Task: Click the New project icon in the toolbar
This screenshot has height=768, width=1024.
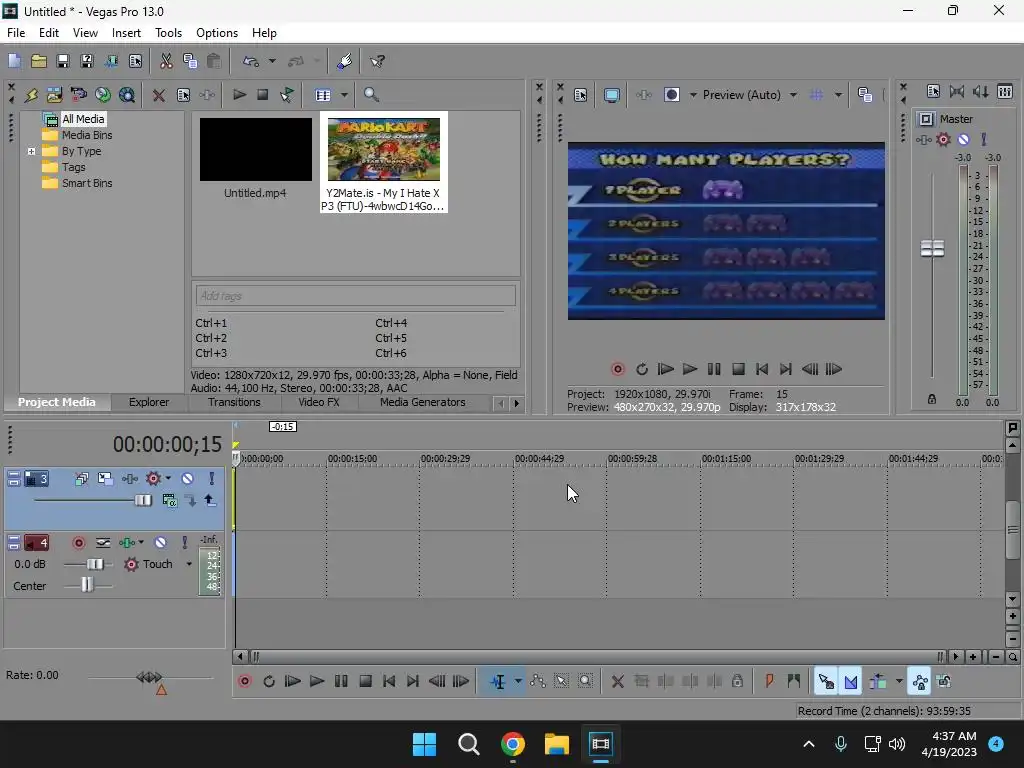Action: pyautogui.click(x=14, y=61)
